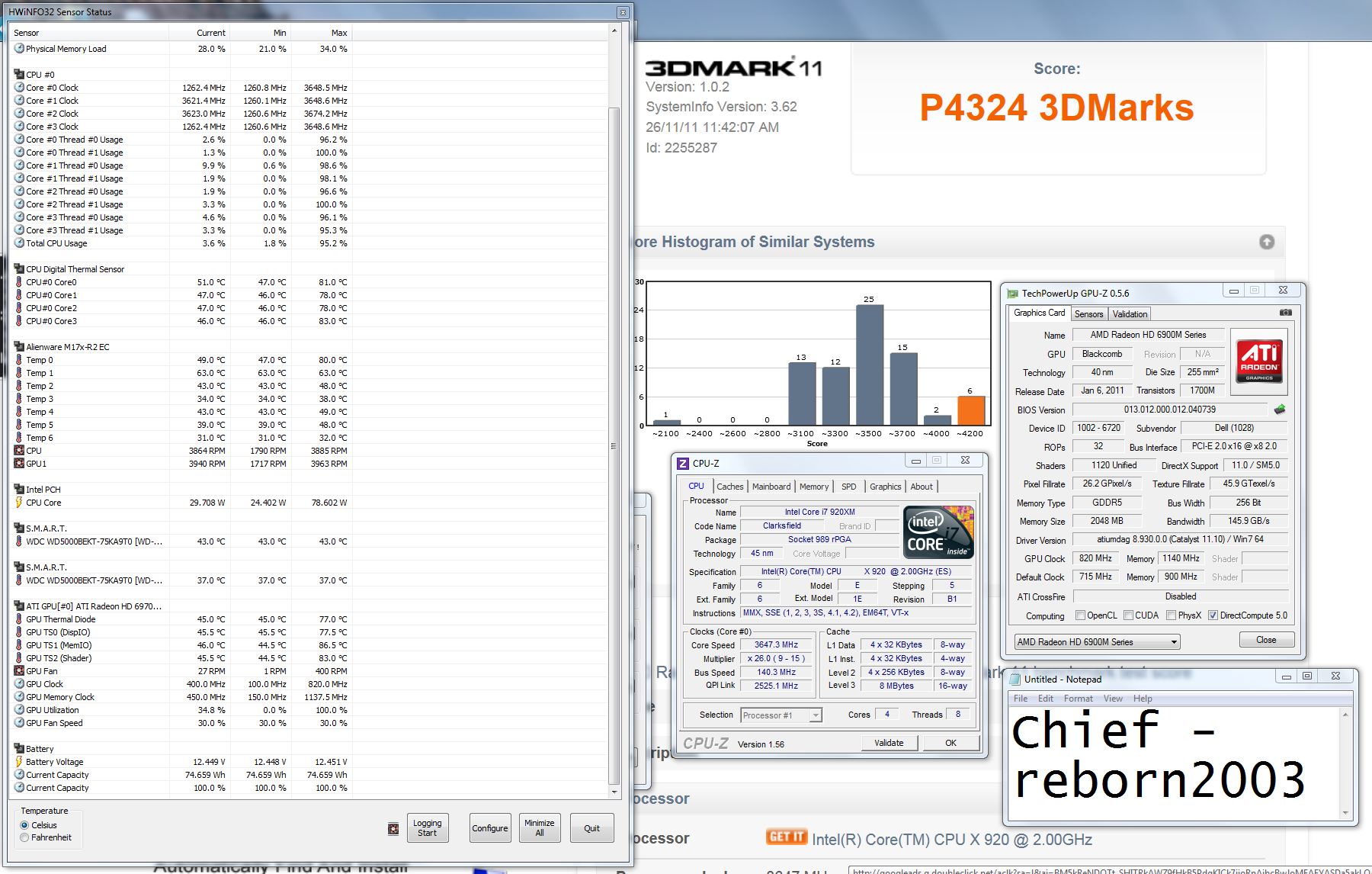The height and width of the screenshot is (874, 1372).
Task: Click the GPU-Z title bar icon
Action: coord(1012,294)
